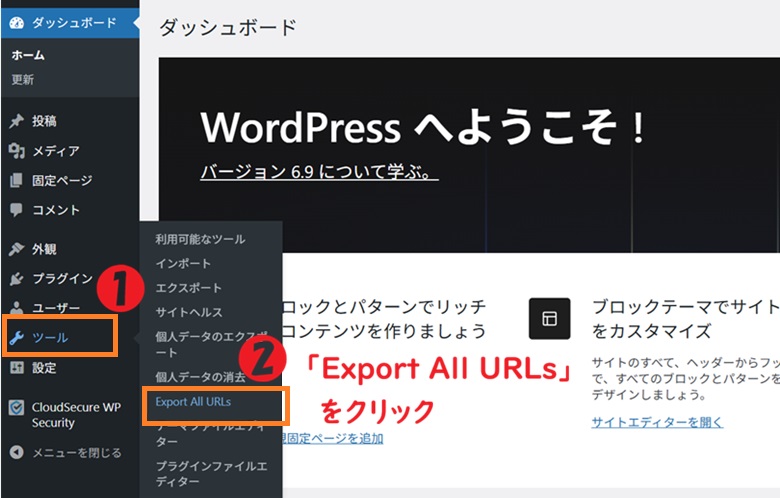The image size is (780, 498).
Task: Click the plug icon beside プラグイン
Action: click(x=16, y=279)
